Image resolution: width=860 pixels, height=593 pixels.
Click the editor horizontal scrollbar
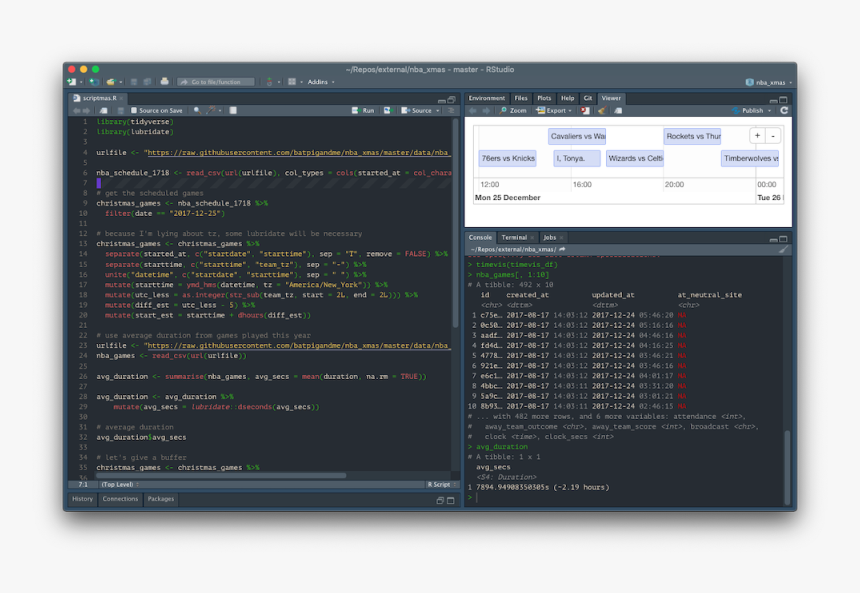[x=221, y=476]
